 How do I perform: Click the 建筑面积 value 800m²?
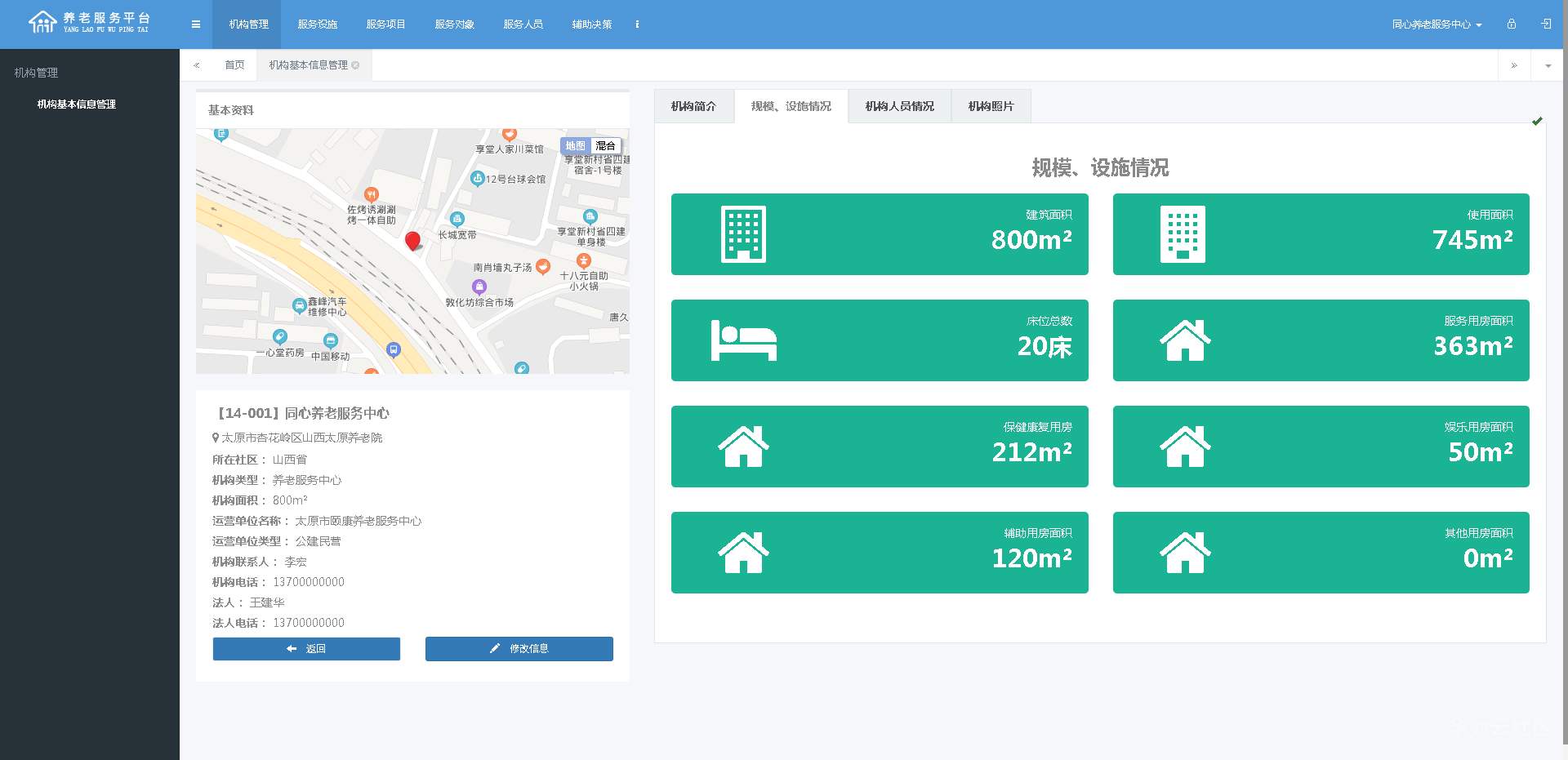click(x=1031, y=240)
